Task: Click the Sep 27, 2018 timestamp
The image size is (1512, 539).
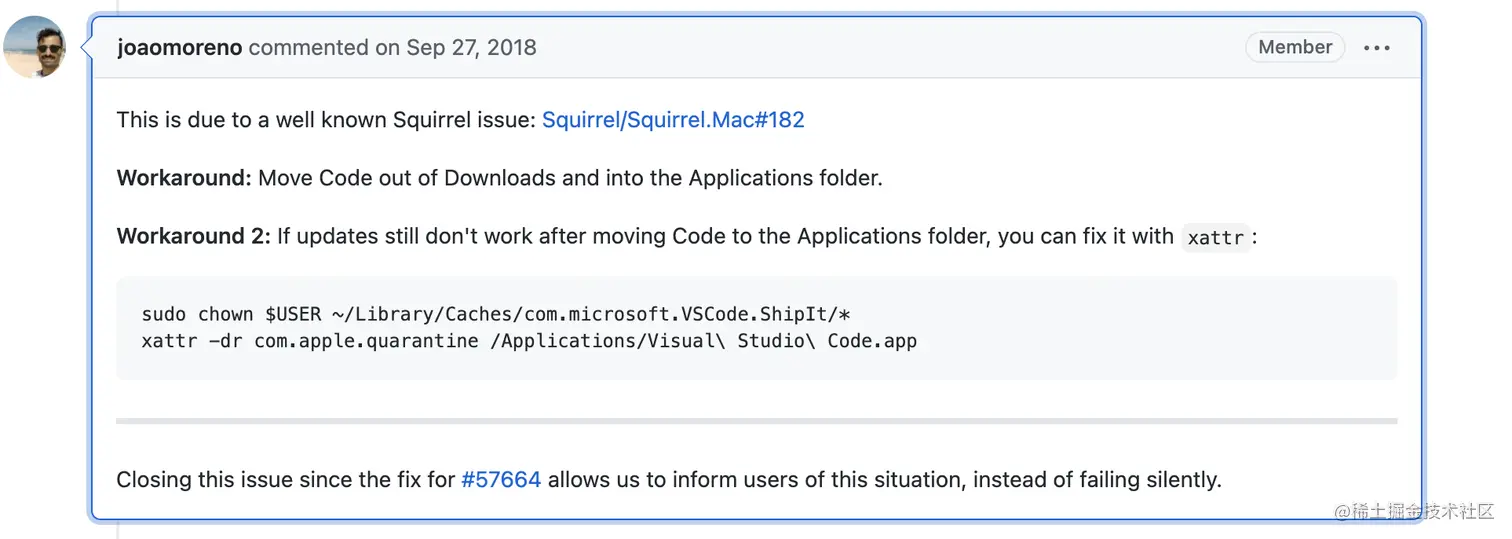Action: 471,48
